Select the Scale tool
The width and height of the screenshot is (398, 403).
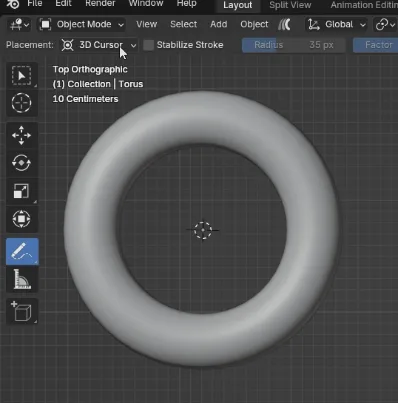tap(22, 191)
